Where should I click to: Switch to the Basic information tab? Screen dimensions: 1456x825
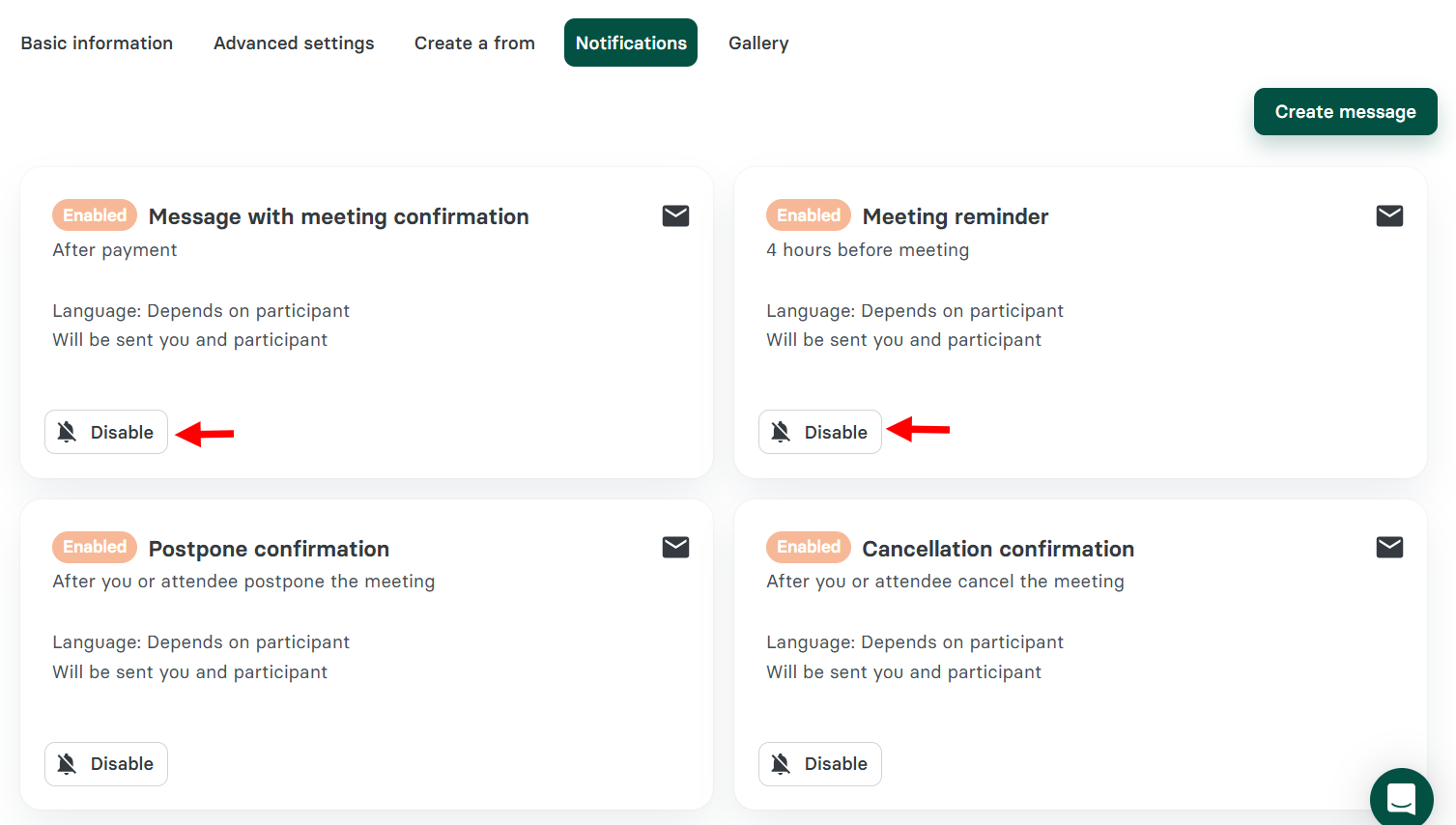coord(97,43)
